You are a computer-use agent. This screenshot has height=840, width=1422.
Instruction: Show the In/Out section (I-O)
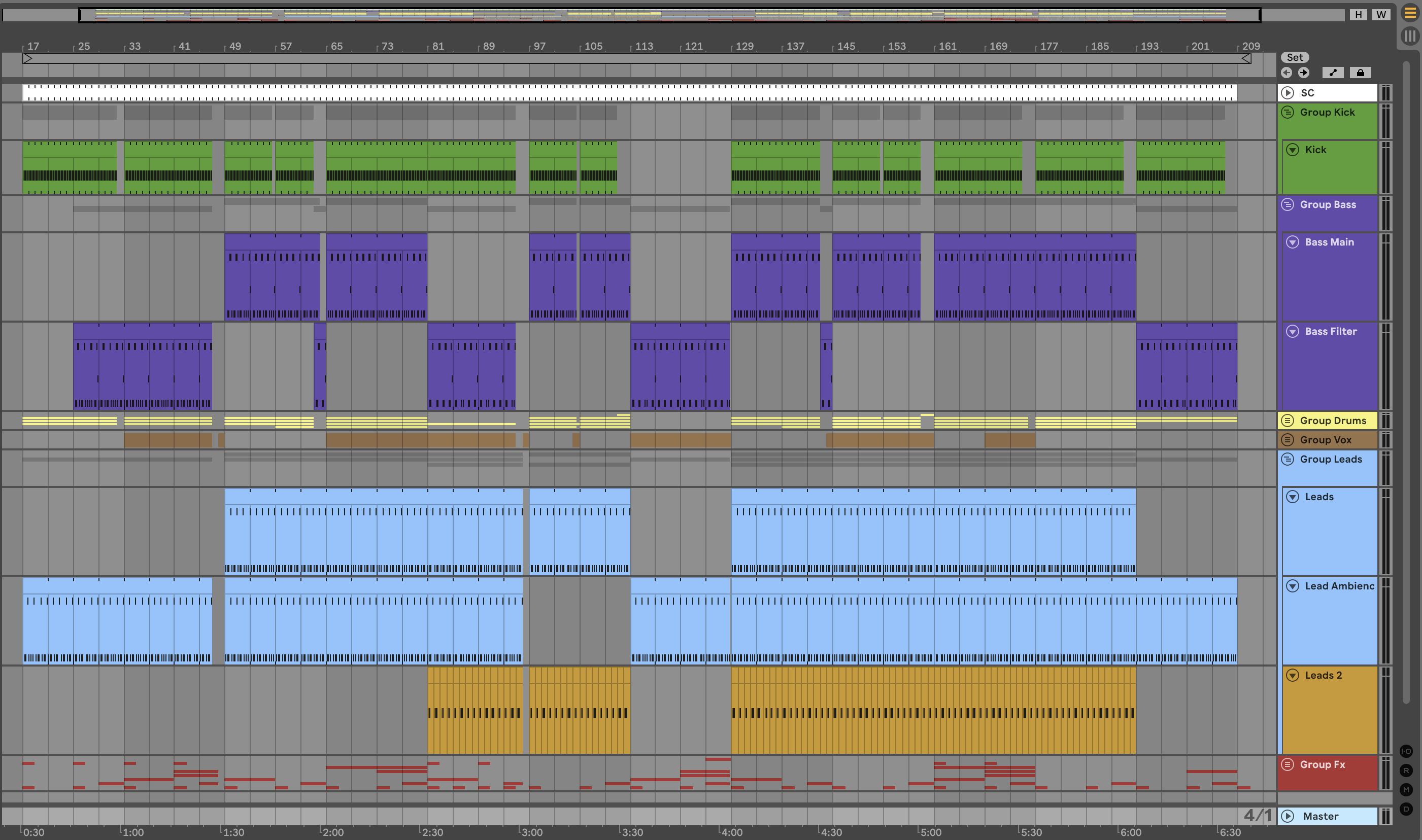pos(1406,751)
